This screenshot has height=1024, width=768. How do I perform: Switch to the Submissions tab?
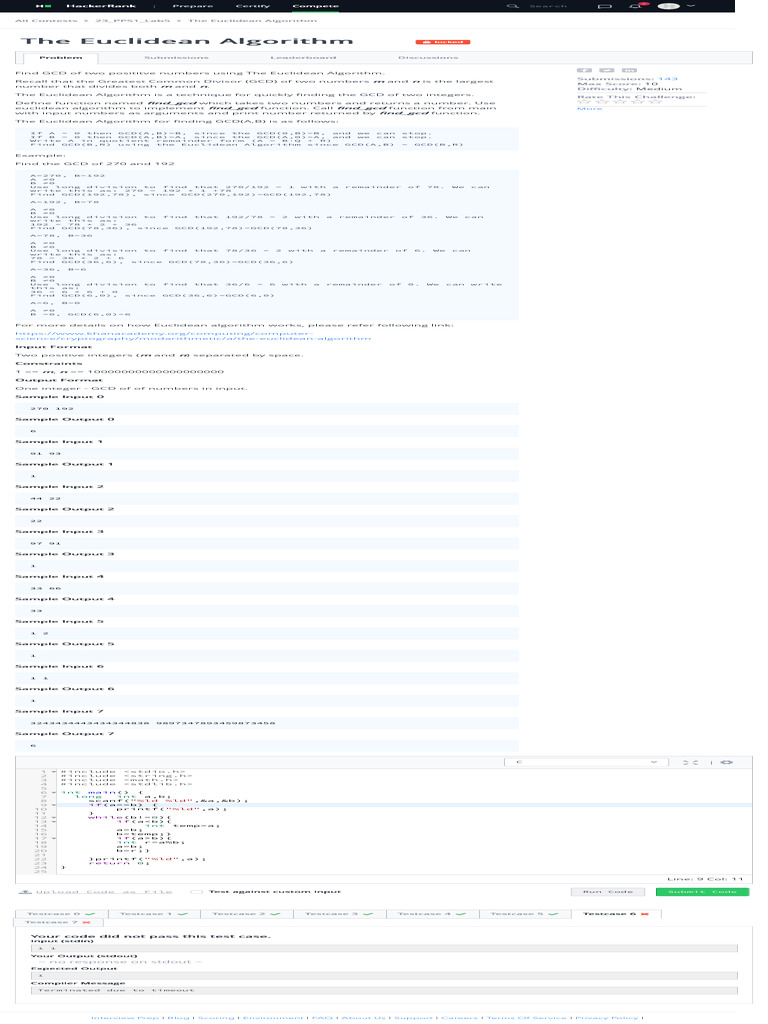point(176,57)
